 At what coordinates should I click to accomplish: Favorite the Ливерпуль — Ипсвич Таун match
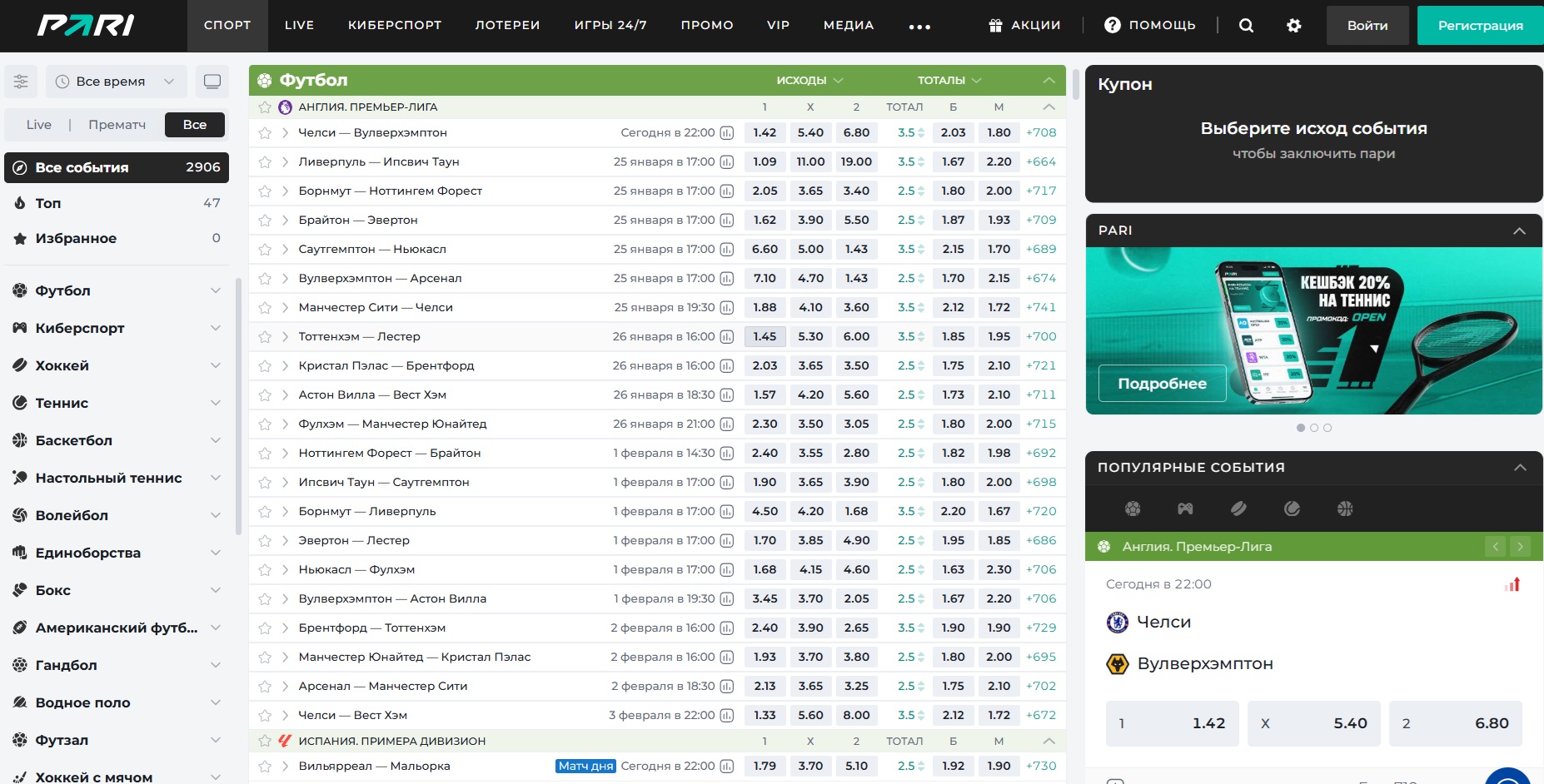265,162
